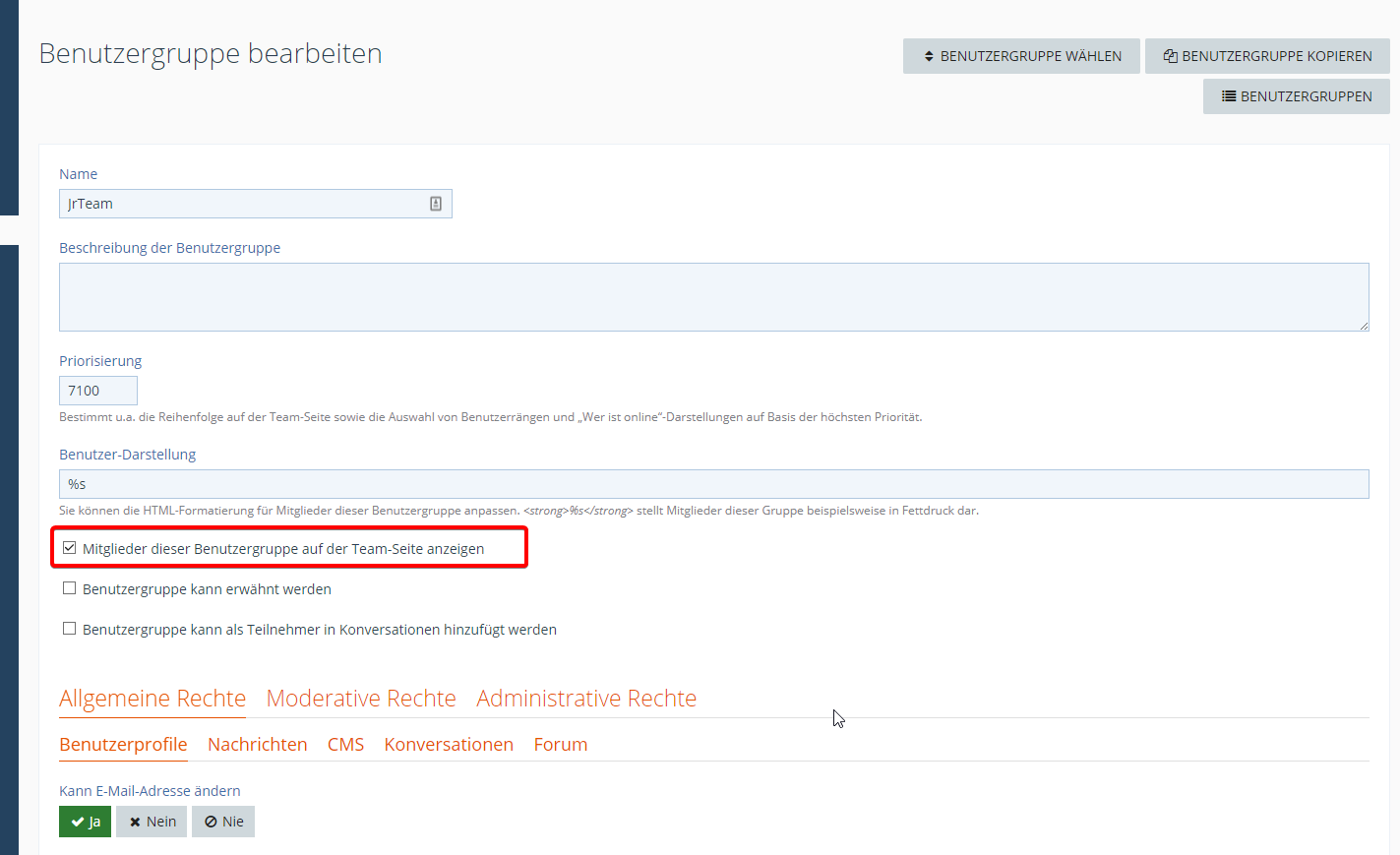Select Nie for E-Mail-Adresse ändern

(x=223, y=822)
